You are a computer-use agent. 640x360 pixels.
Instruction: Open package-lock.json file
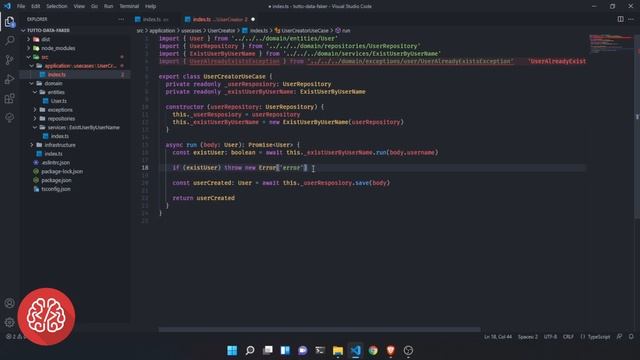[x=62, y=171]
